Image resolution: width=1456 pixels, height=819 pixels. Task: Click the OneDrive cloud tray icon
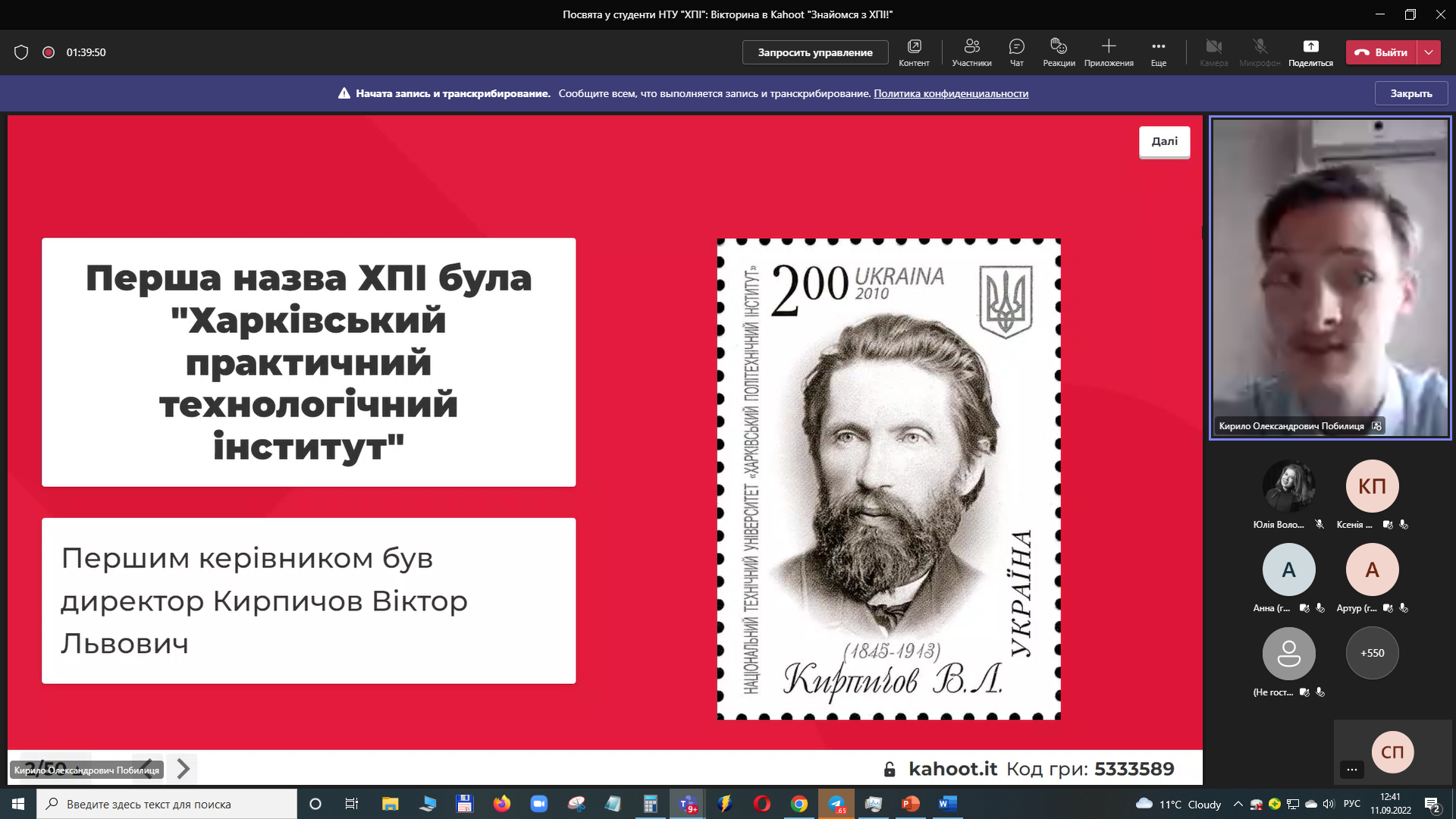pos(1311,804)
